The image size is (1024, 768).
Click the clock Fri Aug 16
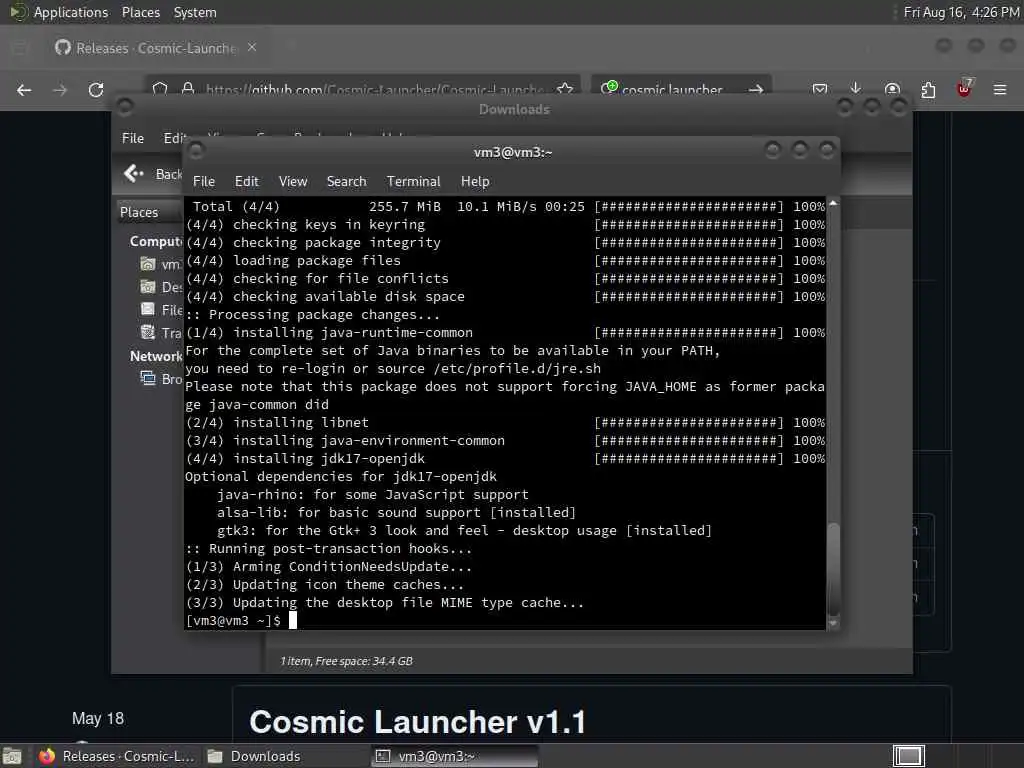click(x=961, y=12)
